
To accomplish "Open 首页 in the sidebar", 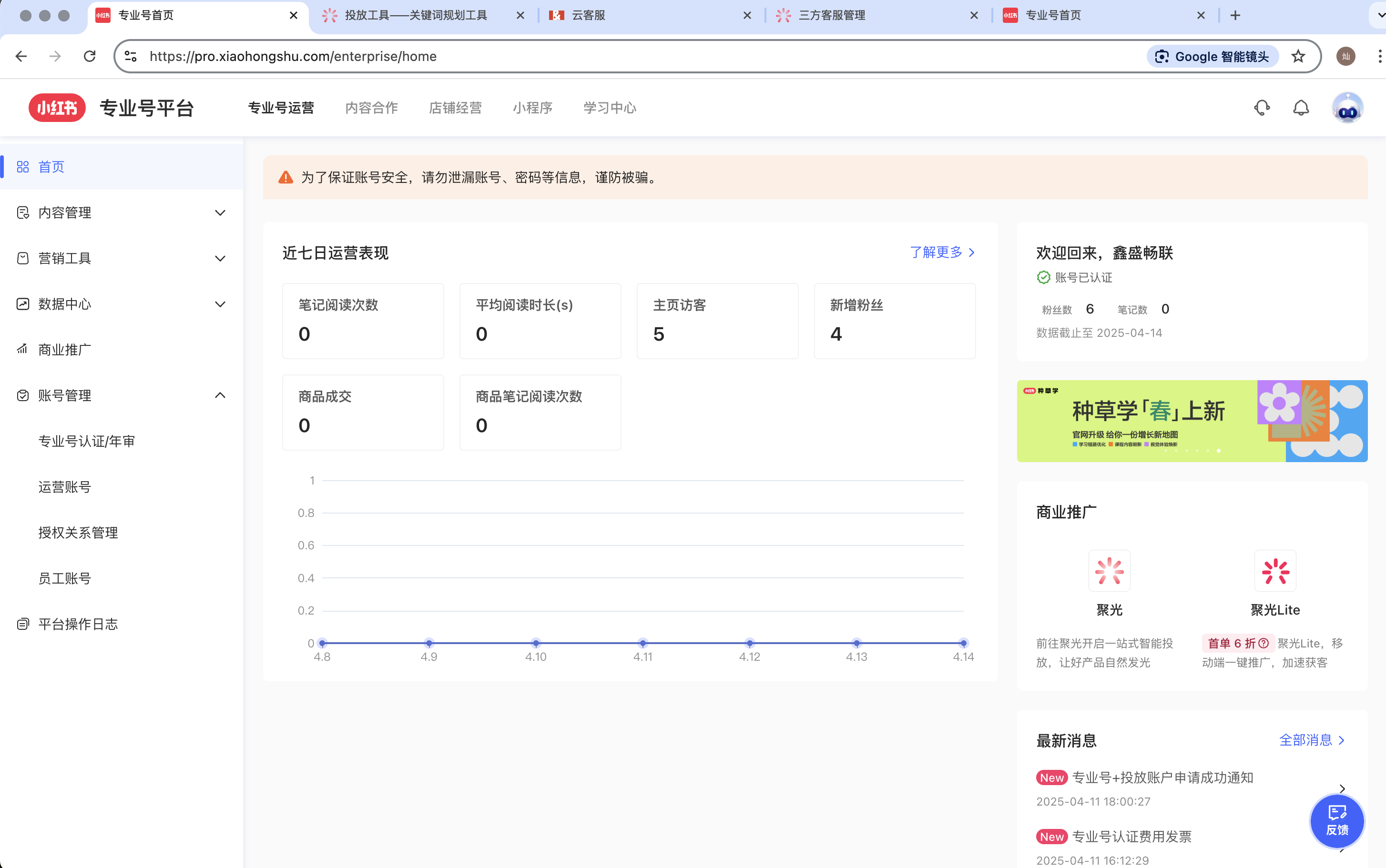I will [121, 166].
